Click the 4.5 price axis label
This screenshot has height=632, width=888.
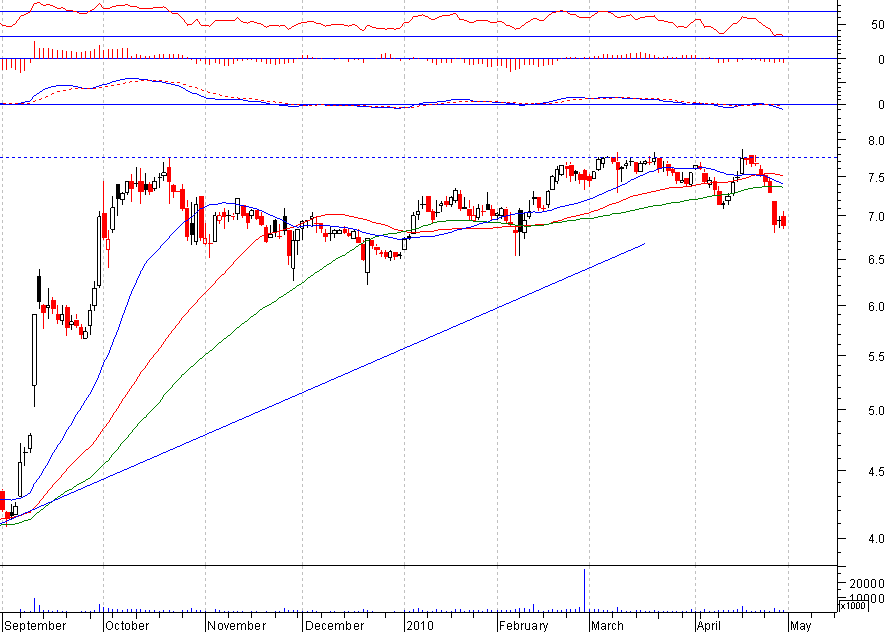876,471
